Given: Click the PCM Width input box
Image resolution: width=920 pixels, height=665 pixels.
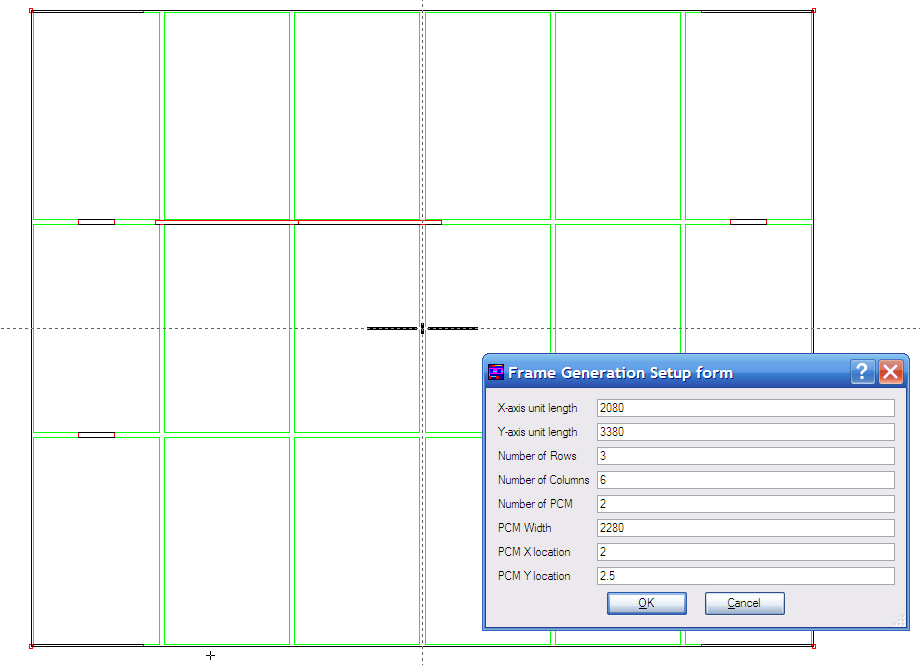Looking at the screenshot, I should point(744,528).
